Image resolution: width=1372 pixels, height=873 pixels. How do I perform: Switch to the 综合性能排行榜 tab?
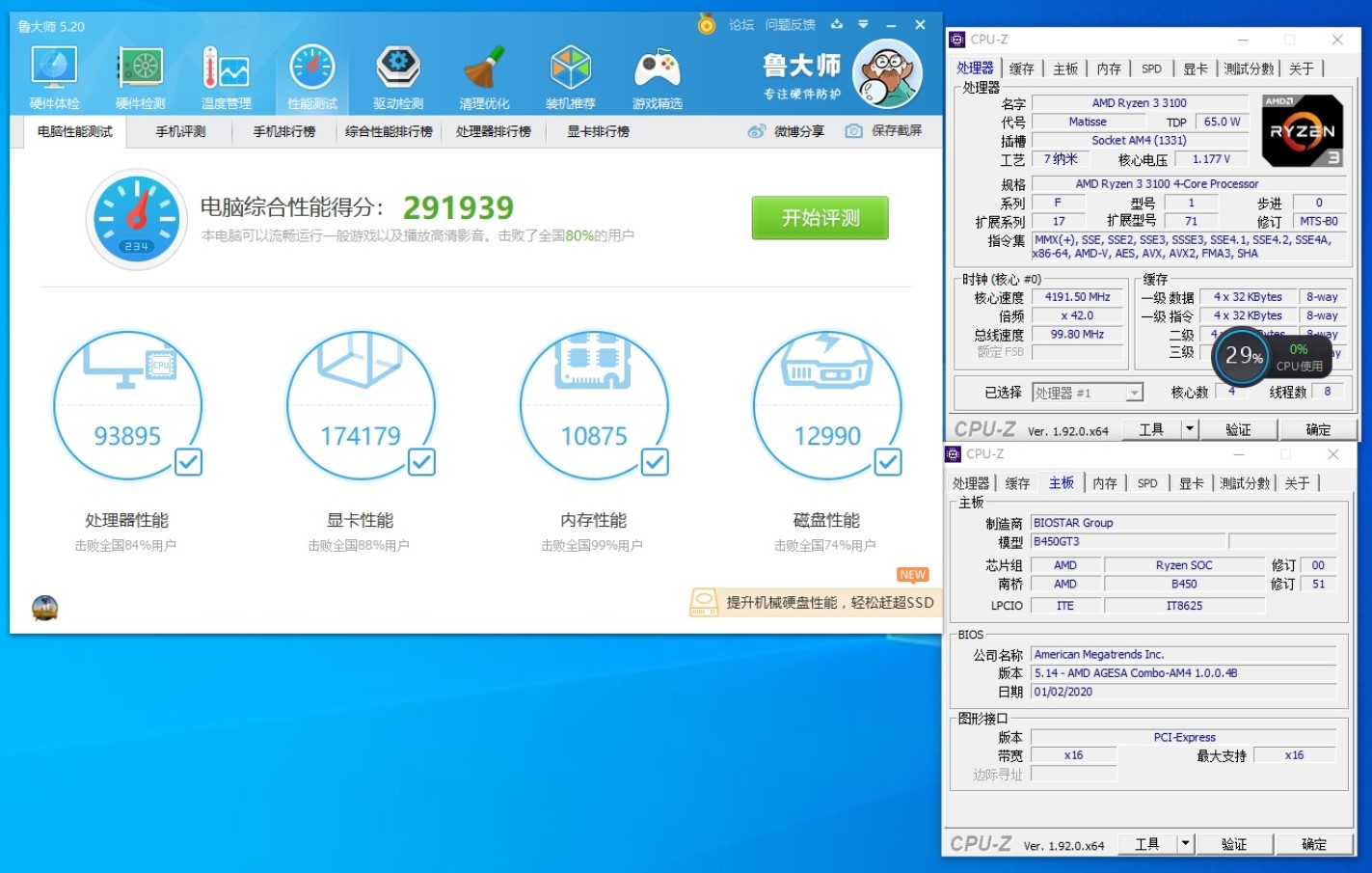click(389, 131)
